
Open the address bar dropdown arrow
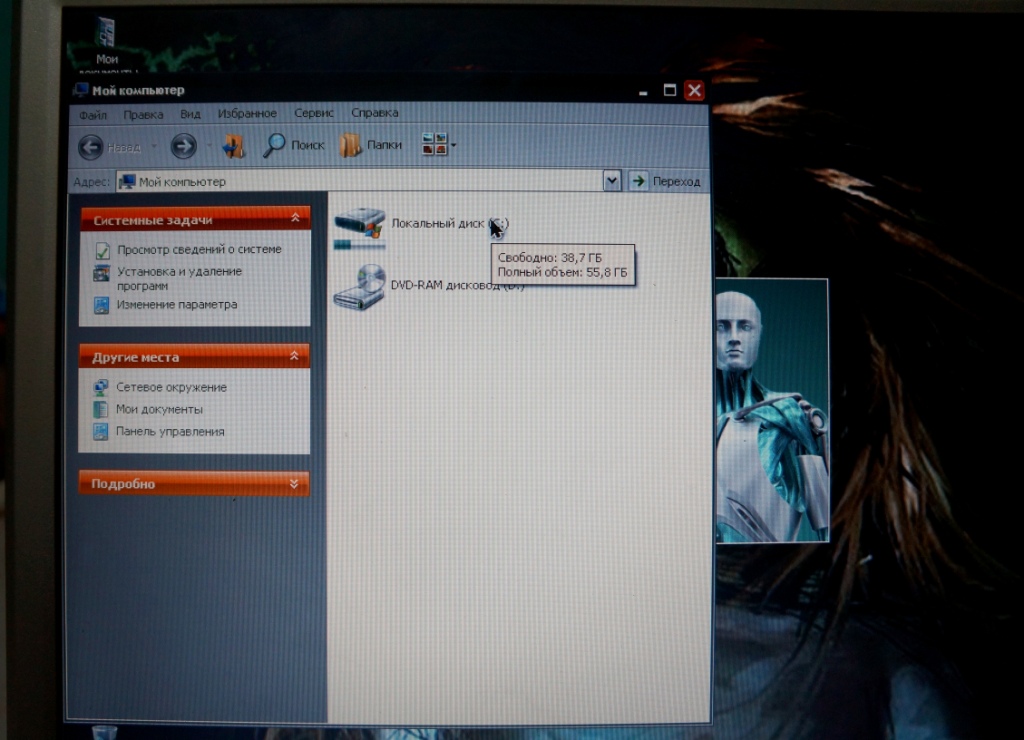[612, 180]
